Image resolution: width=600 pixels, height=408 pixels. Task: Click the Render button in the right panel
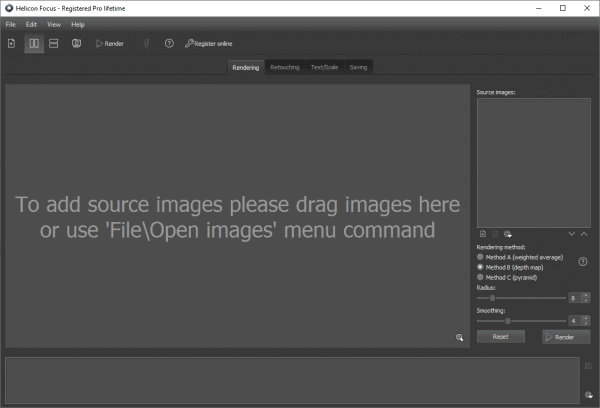565,337
